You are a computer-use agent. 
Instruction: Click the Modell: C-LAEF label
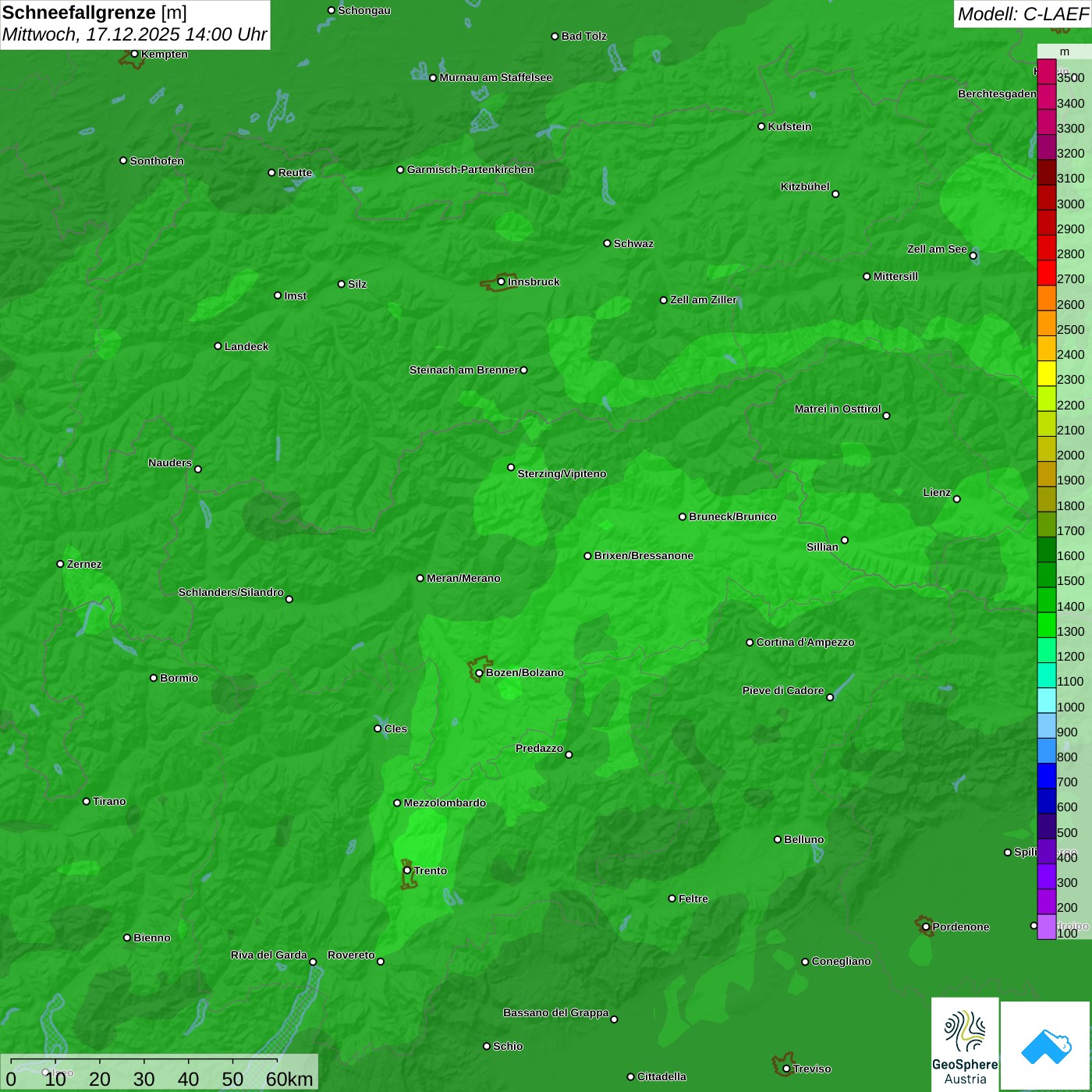pos(1023,14)
